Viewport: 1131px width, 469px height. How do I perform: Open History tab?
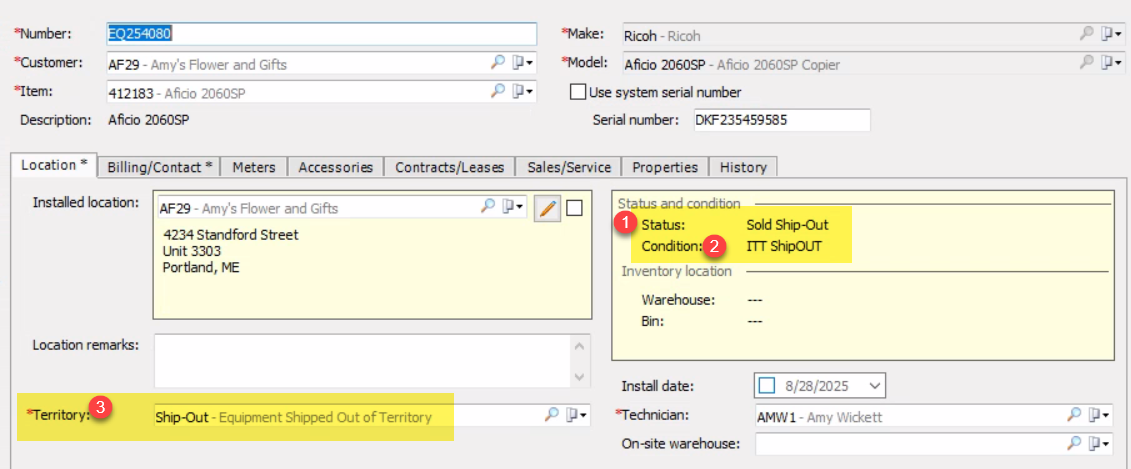point(743,167)
